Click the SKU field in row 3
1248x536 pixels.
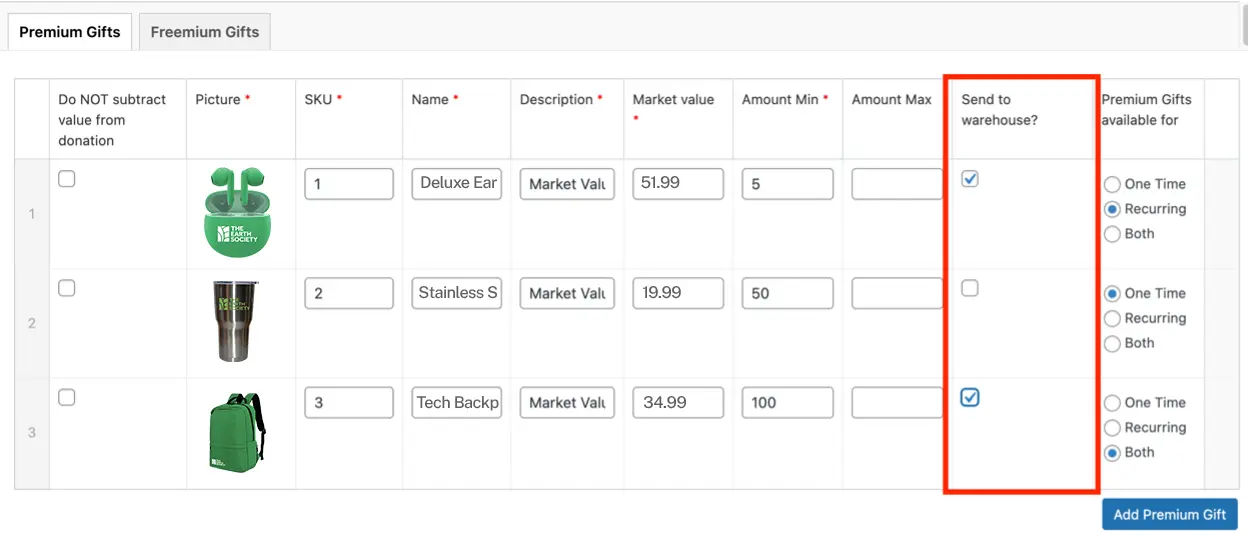tap(348, 403)
